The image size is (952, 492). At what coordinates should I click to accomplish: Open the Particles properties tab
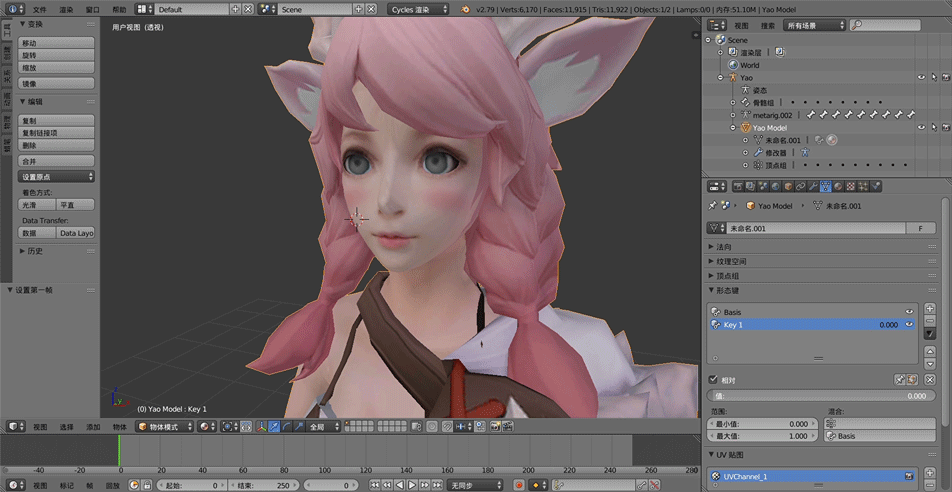(x=863, y=186)
